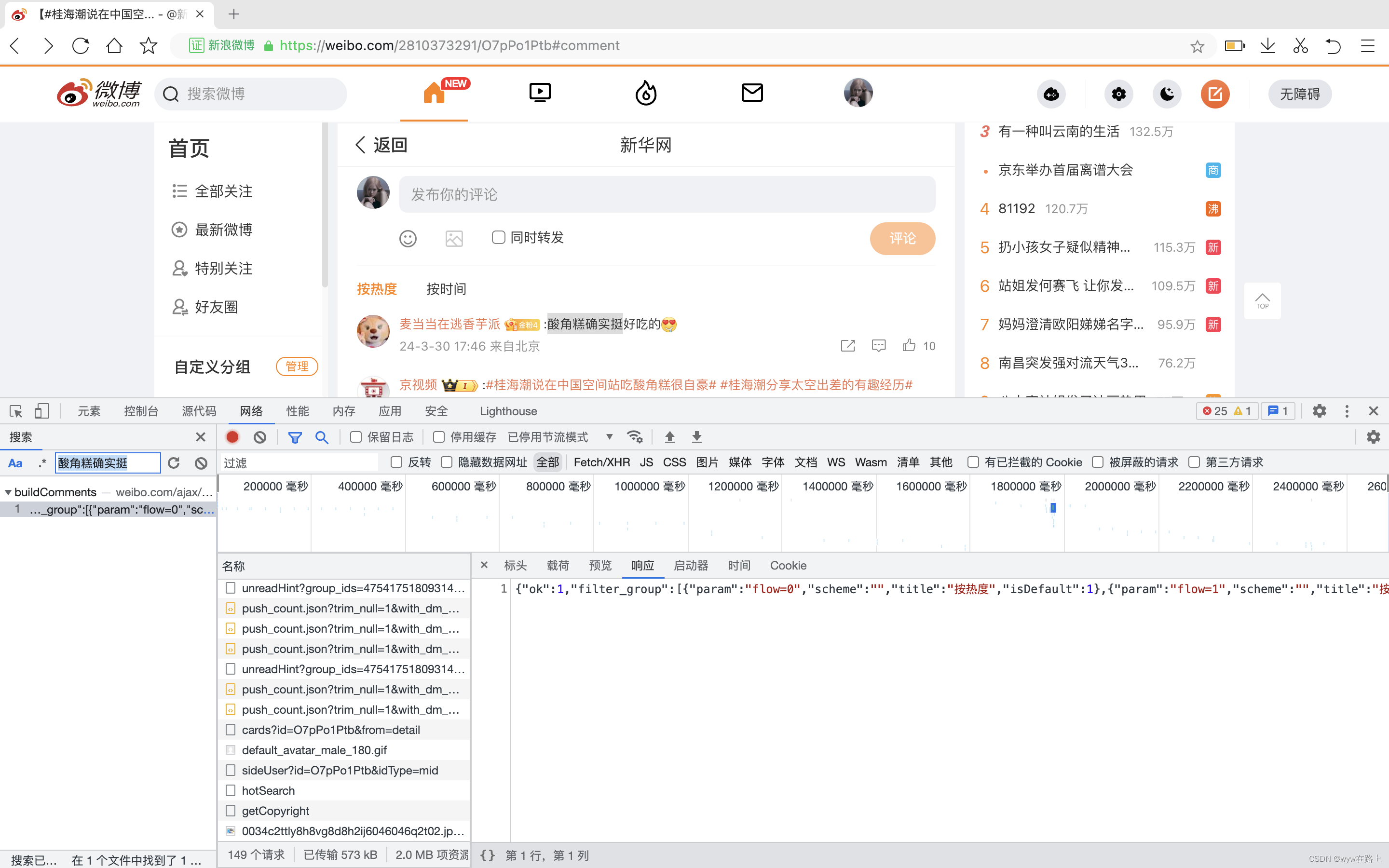This screenshot has height=868, width=1389.
Task: Close the search panel
Action: [x=200, y=437]
